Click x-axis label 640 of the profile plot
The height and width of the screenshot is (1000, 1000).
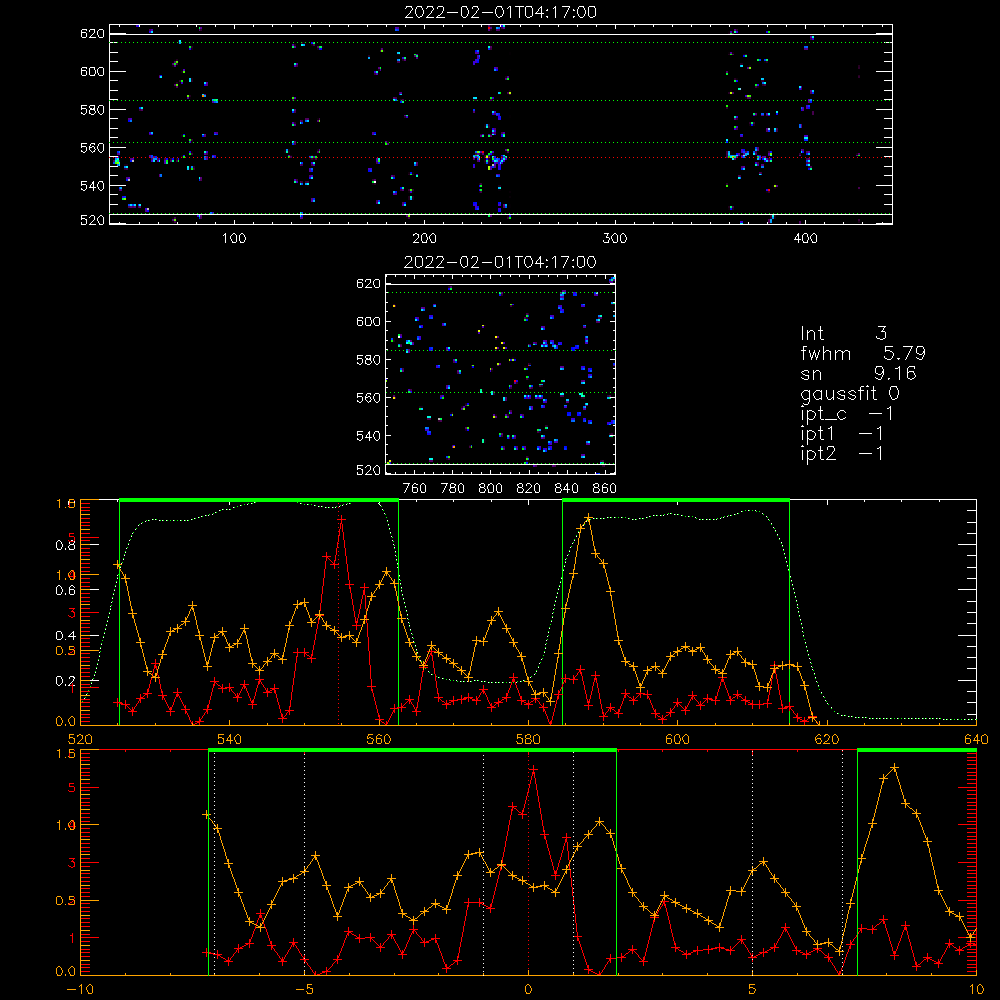(976, 740)
